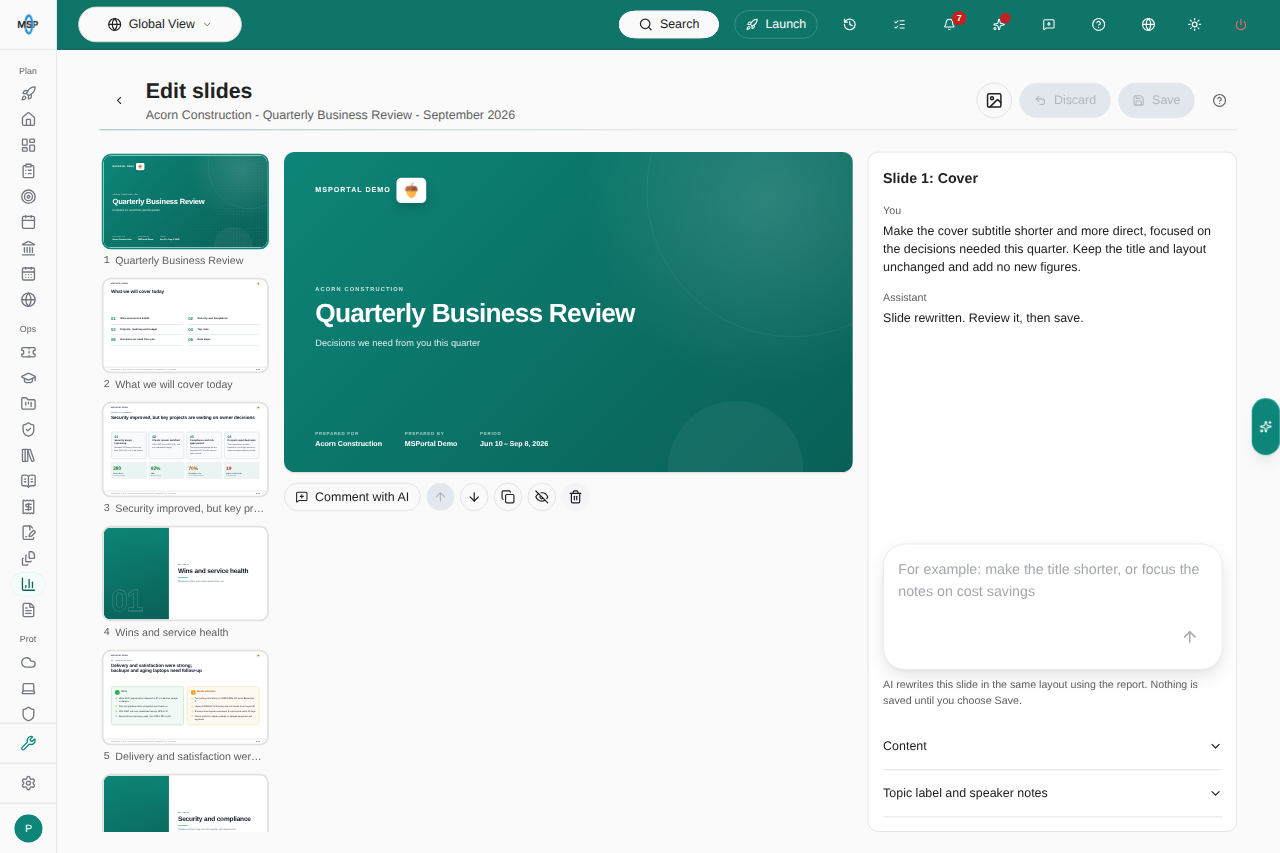Open the cloud icon under Prot section
The height and width of the screenshot is (853, 1280).
(28, 662)
